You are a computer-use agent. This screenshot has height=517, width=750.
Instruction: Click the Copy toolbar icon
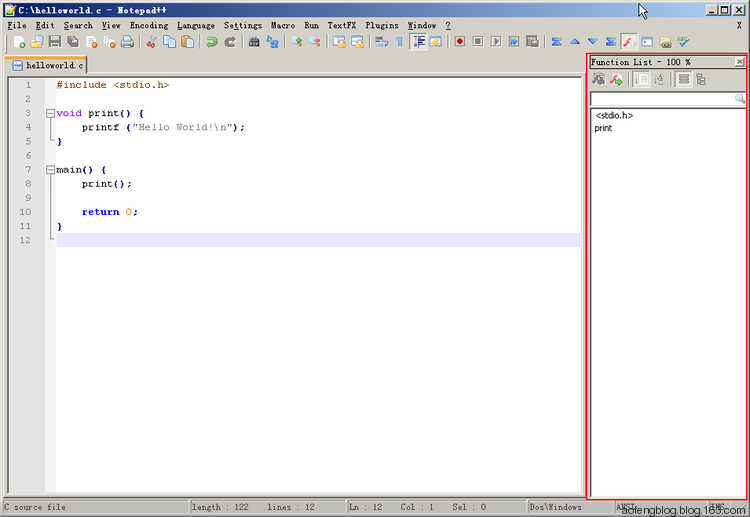(169, 42)
